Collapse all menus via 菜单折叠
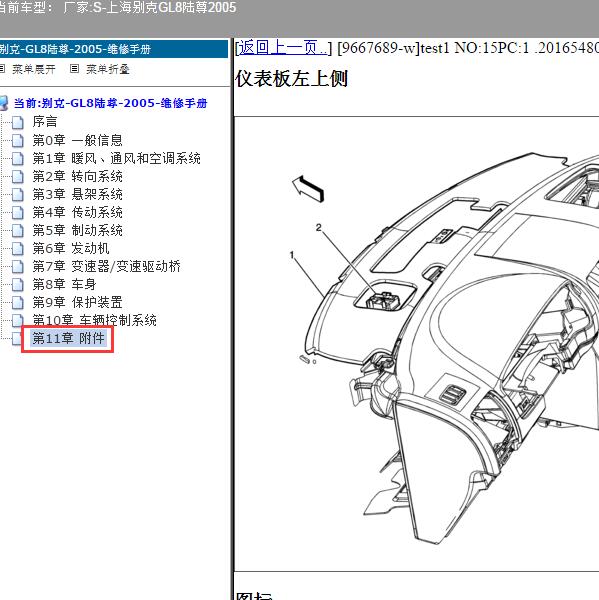Screen dimensions: 599x600 (108, 69)
